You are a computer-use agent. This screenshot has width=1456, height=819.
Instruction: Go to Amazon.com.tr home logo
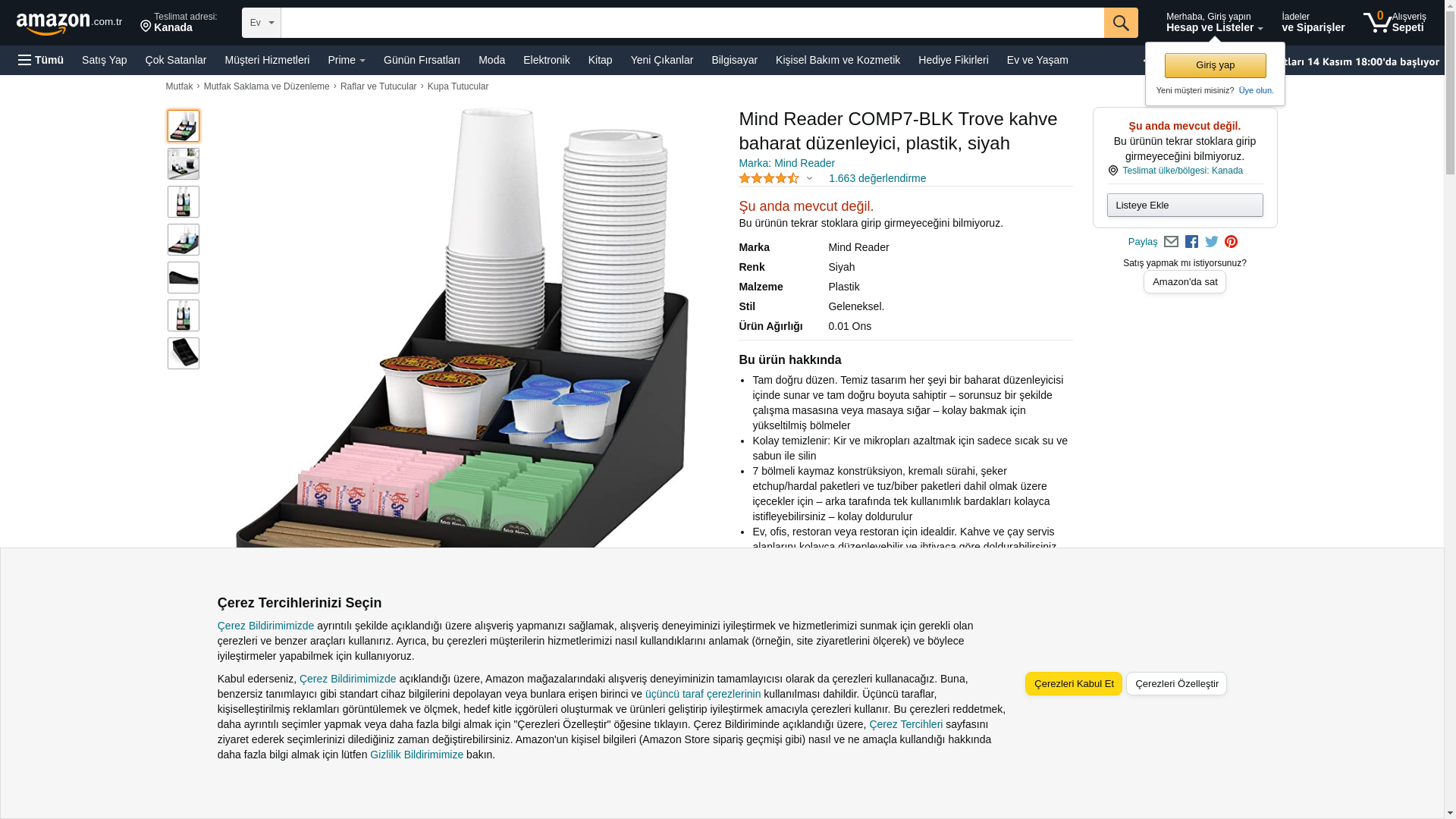pyautogui.click(x=69, y=24)
